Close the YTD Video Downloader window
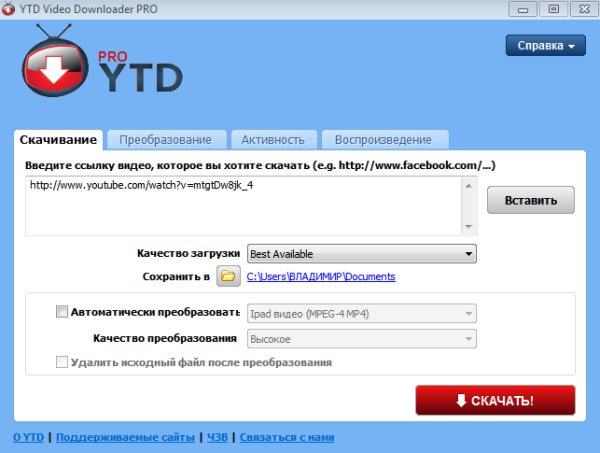Image resolution: width=600 pixels, height=453 pixels. coord(584,9)
